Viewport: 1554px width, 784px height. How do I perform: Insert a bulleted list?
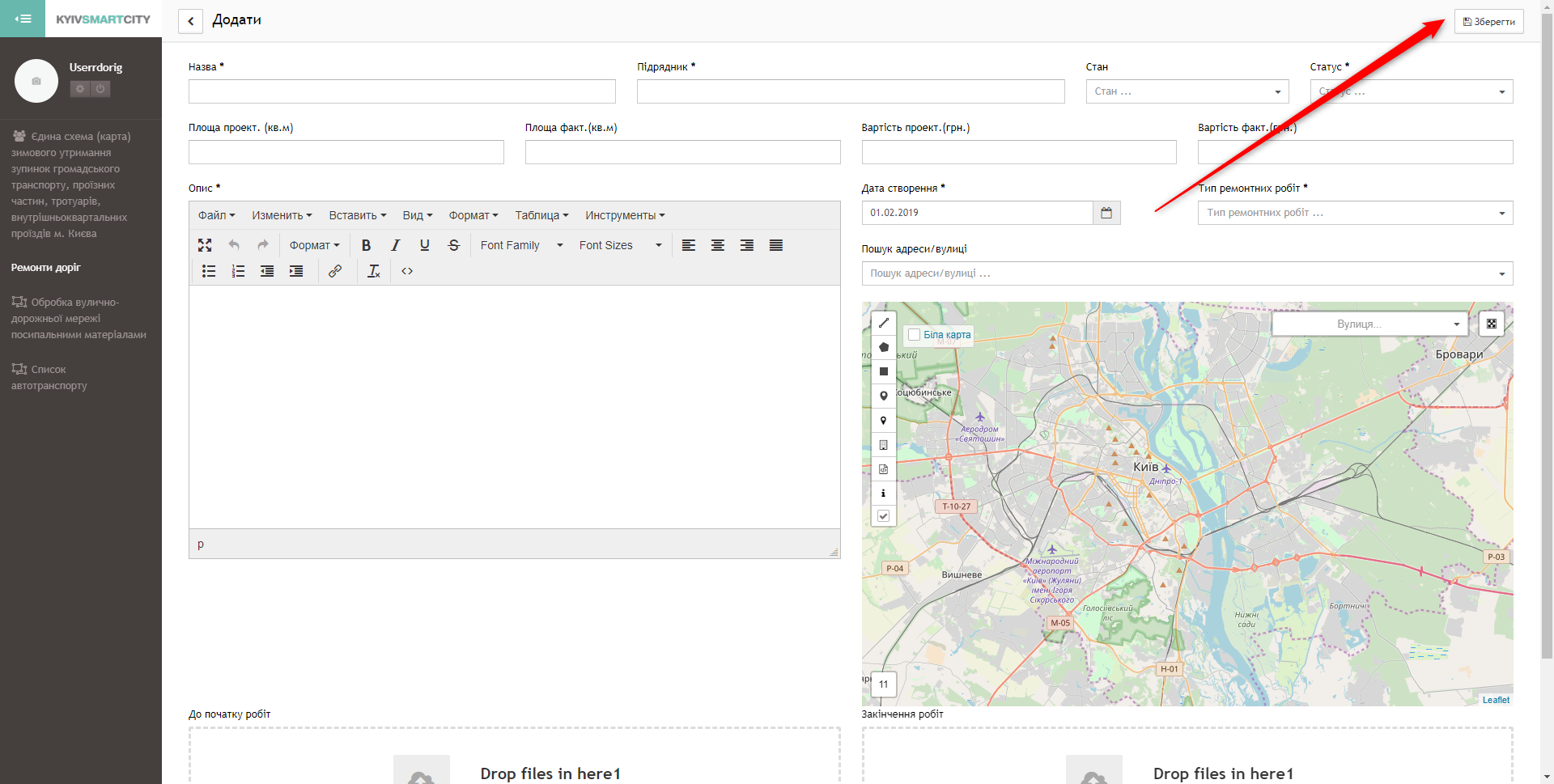click(209, 271)
